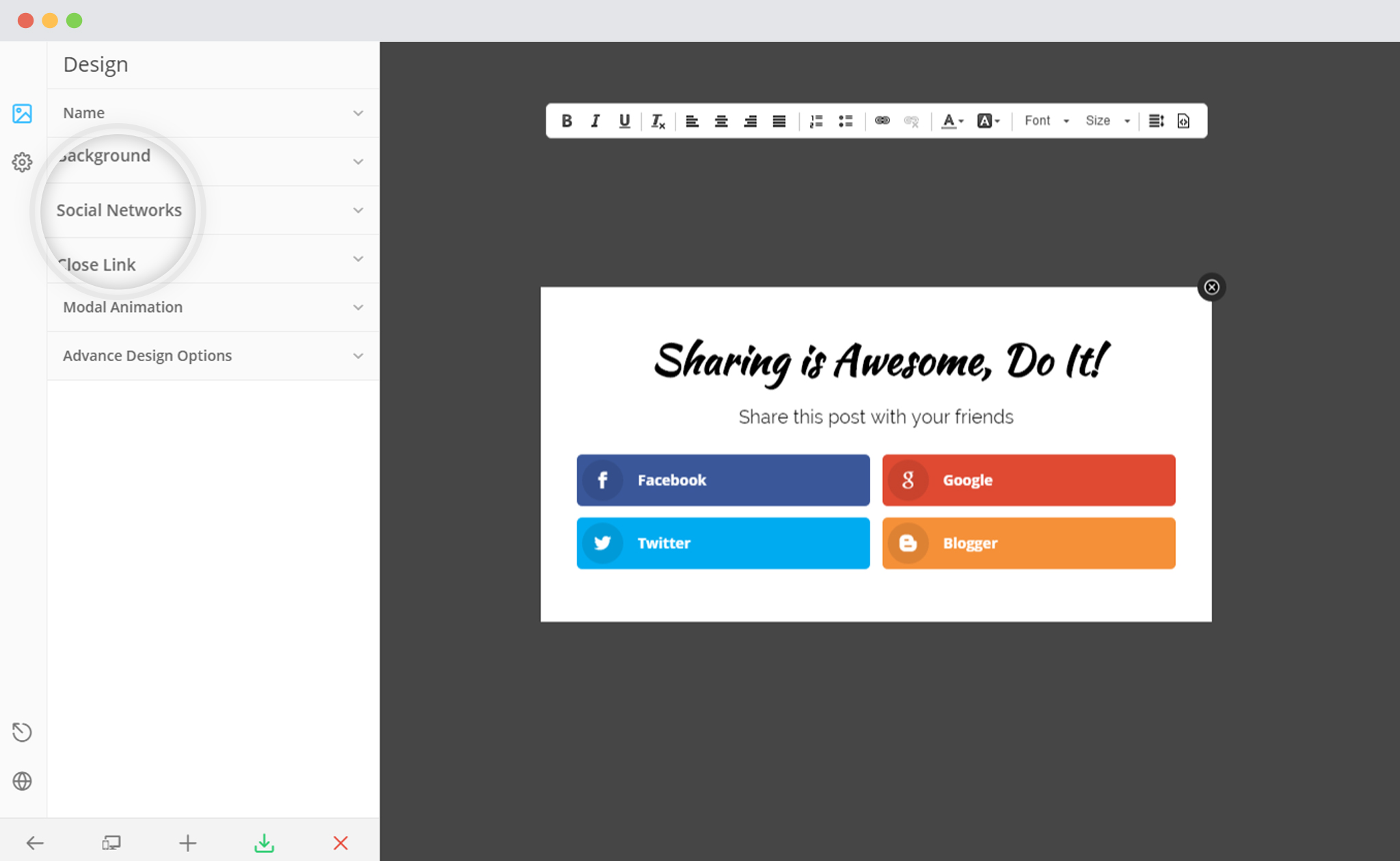Click the Underline formatting icon

pyautogui.click(x=623, y=120)
